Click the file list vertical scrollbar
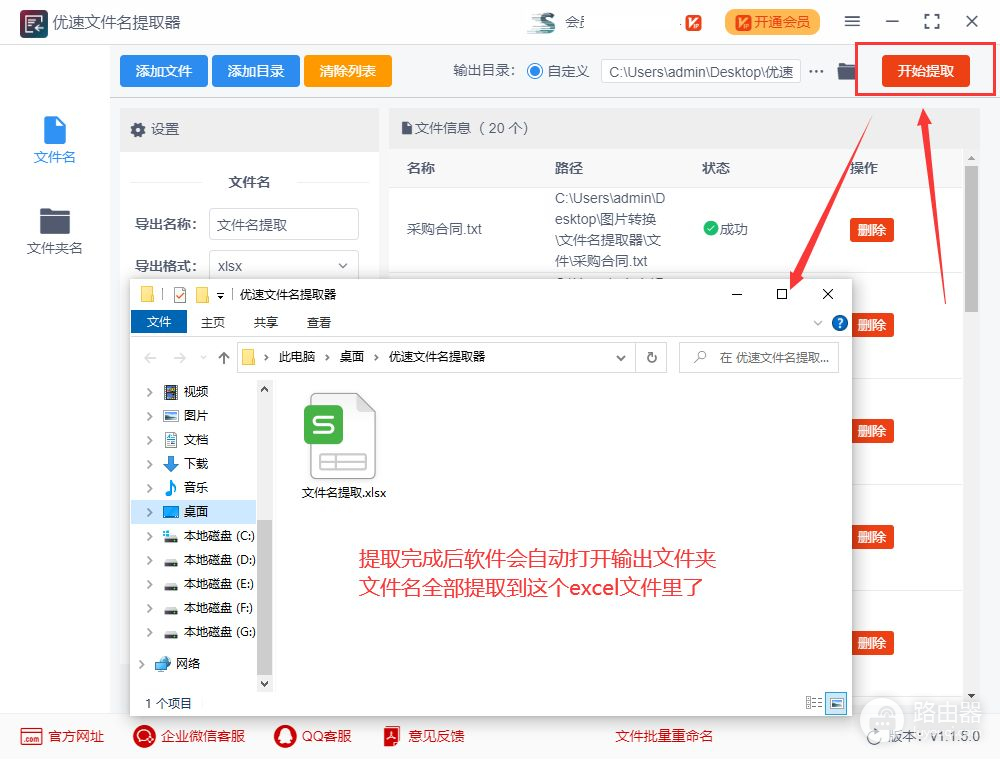 (970, 240)
